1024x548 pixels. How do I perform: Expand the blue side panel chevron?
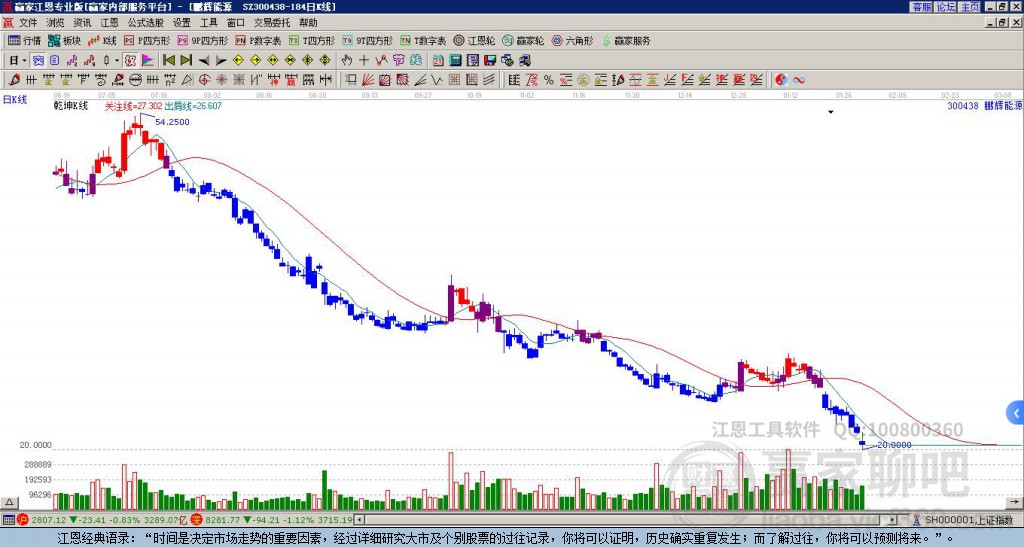(x=1016, y=413)
